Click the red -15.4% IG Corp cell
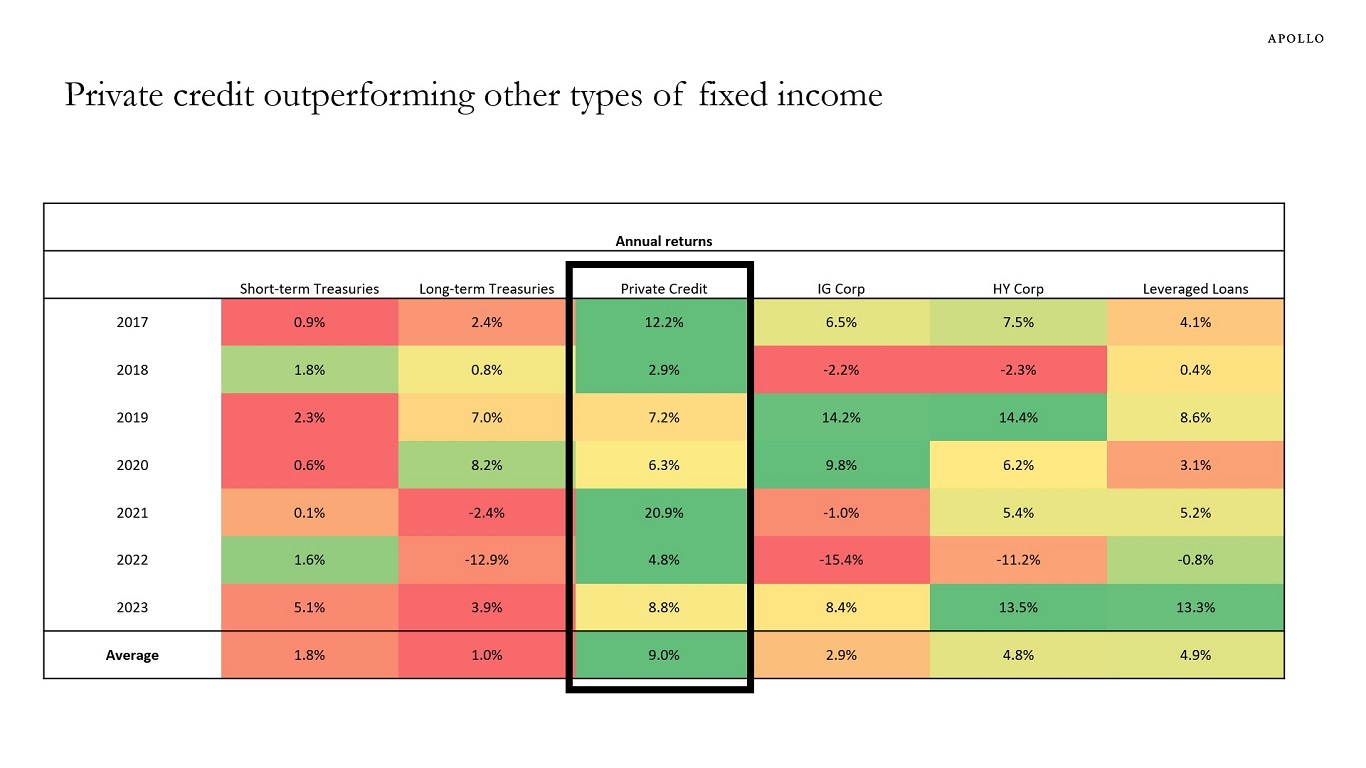 tap(840, 560)
